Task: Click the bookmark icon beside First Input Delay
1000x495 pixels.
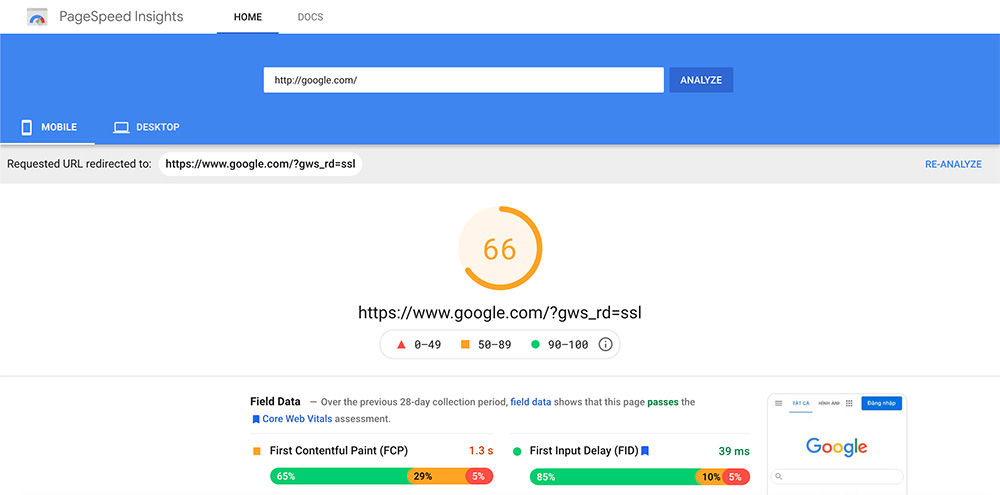Action: coord(645,451)
